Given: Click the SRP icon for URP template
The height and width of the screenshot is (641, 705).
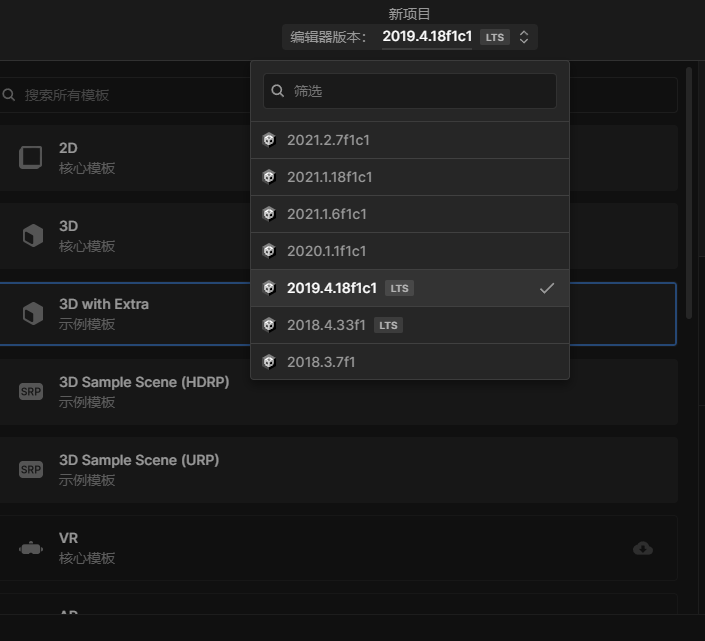Looking at the screenshot, I should (31, 469).
